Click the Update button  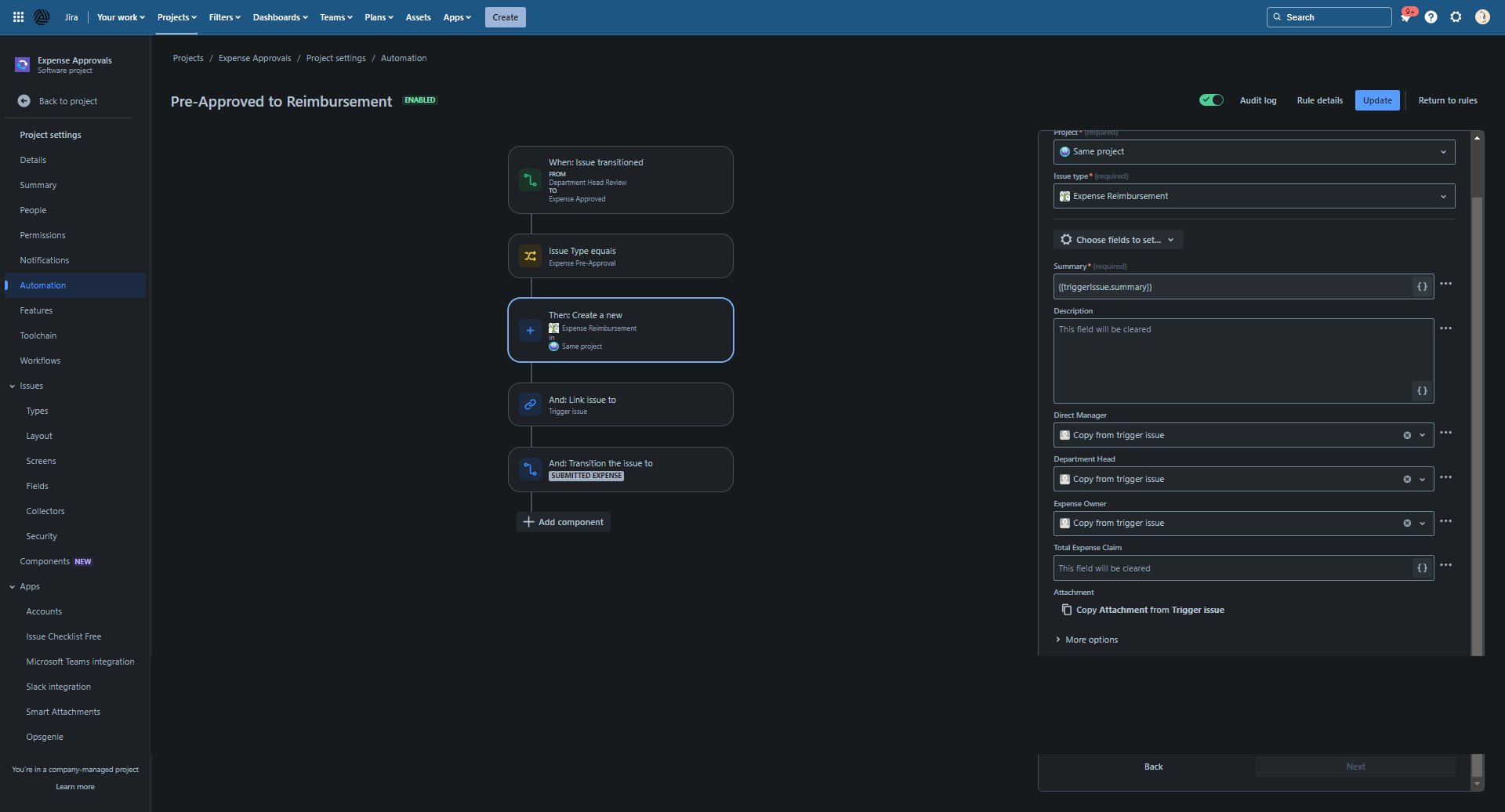(x=1377, y=100)
